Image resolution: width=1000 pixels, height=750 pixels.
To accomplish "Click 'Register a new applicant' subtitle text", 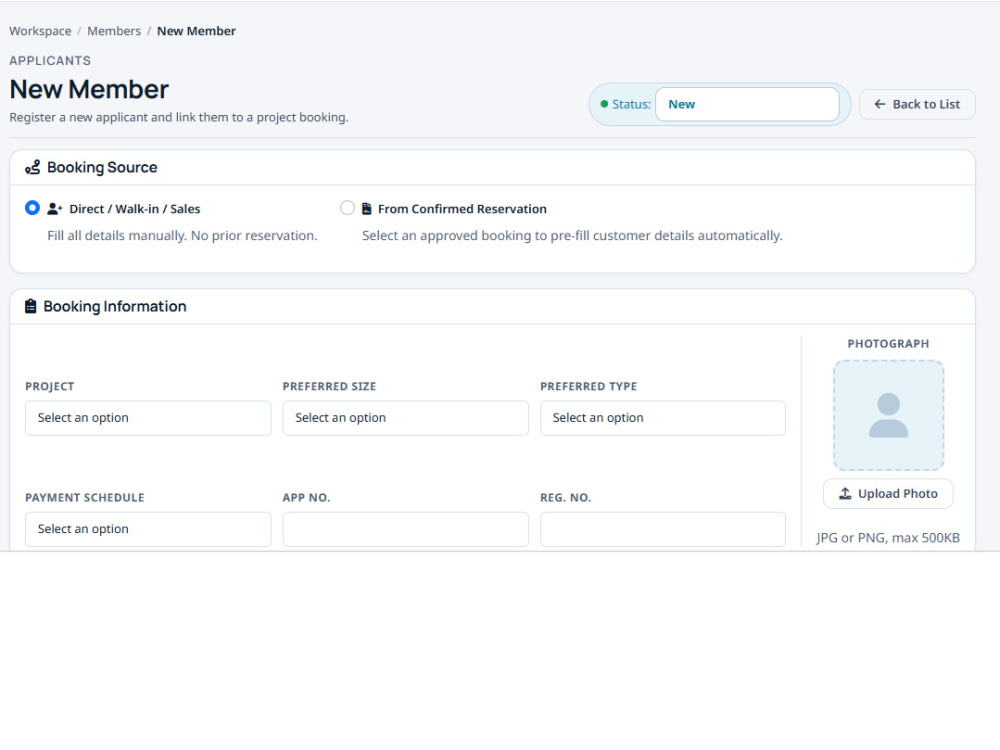I will (x=179, y=117).
